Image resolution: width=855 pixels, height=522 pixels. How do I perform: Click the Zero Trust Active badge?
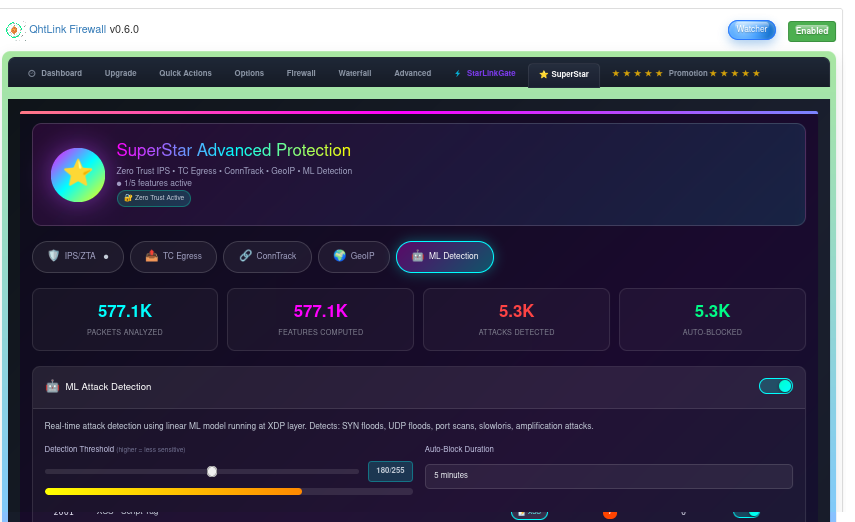pyautogui.click(x=154, y=198)
